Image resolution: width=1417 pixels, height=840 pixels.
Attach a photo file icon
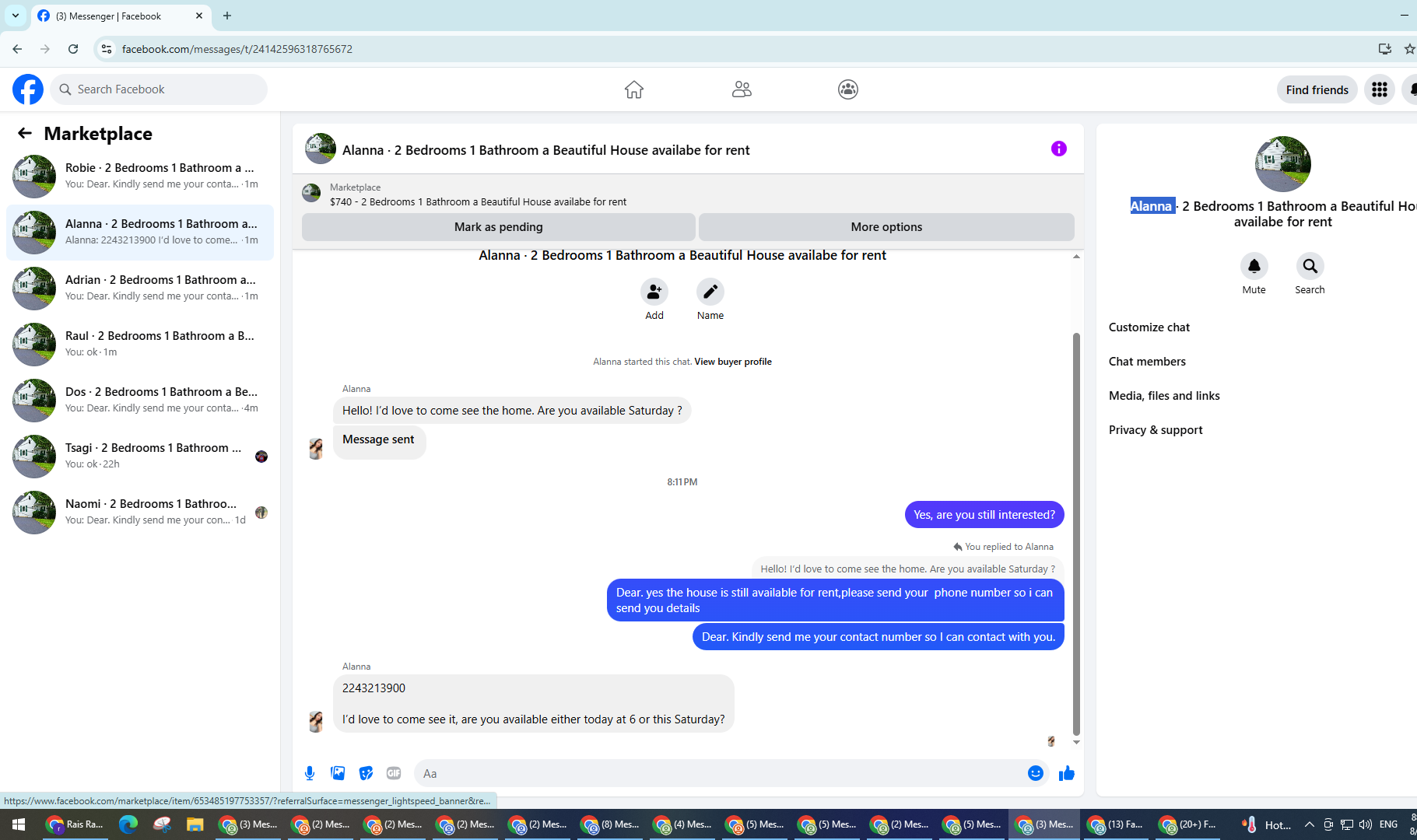click(x=338, y=773)
